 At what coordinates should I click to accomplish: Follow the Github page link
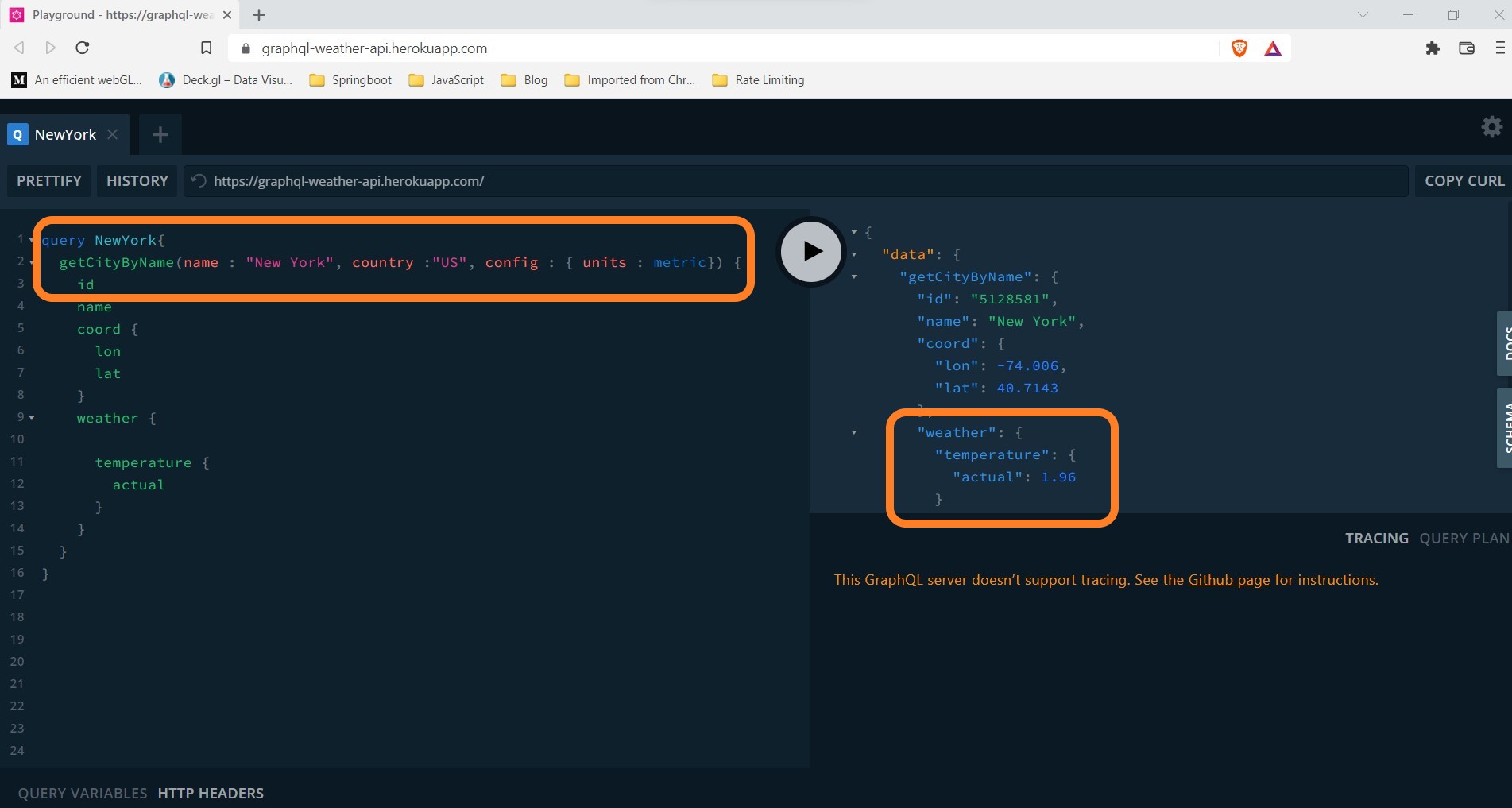tap(1228, 580)
